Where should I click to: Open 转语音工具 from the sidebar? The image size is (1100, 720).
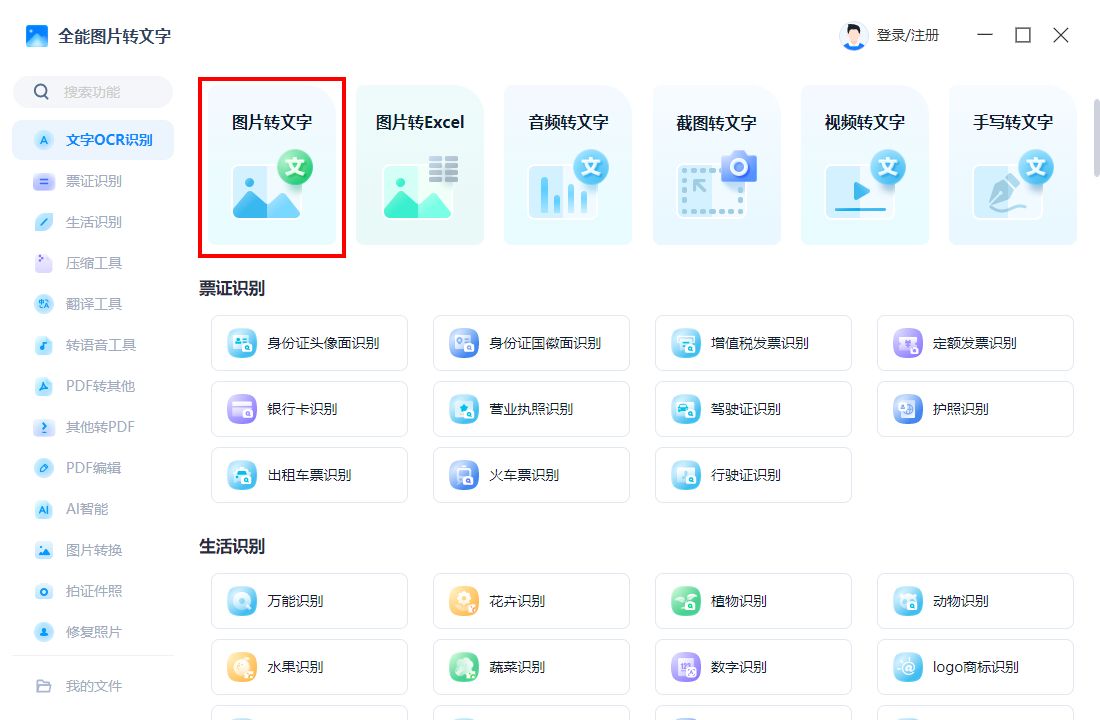pos(93,345)
